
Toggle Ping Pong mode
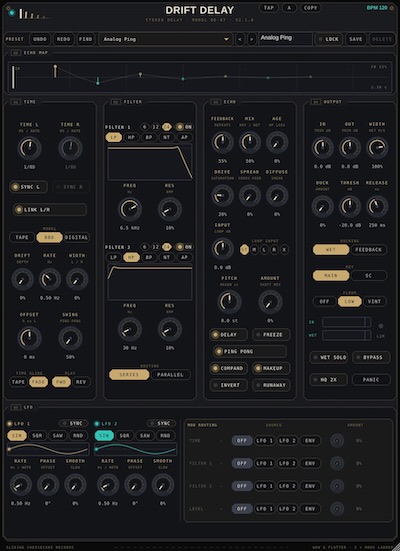(x=250, y=351)
